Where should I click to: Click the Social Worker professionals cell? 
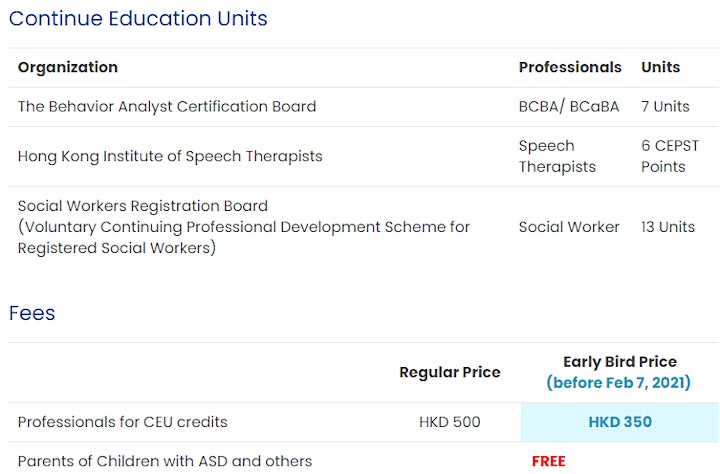(x=569, y=227)
